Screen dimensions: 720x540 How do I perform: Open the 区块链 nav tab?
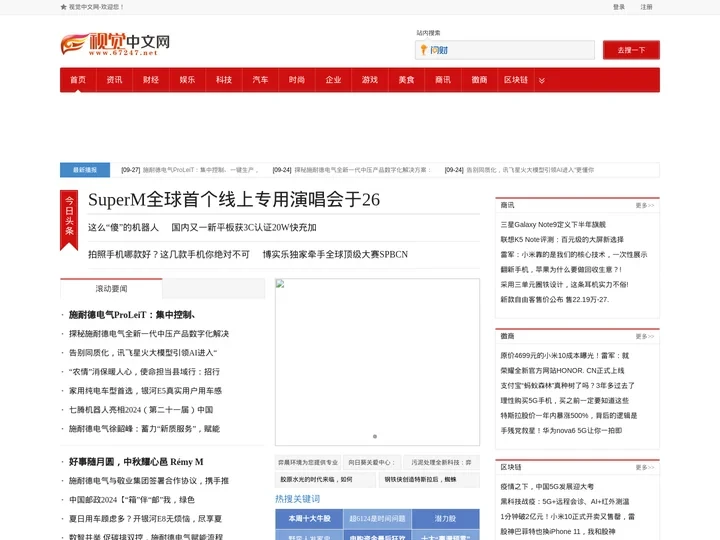tap(516, 80)
